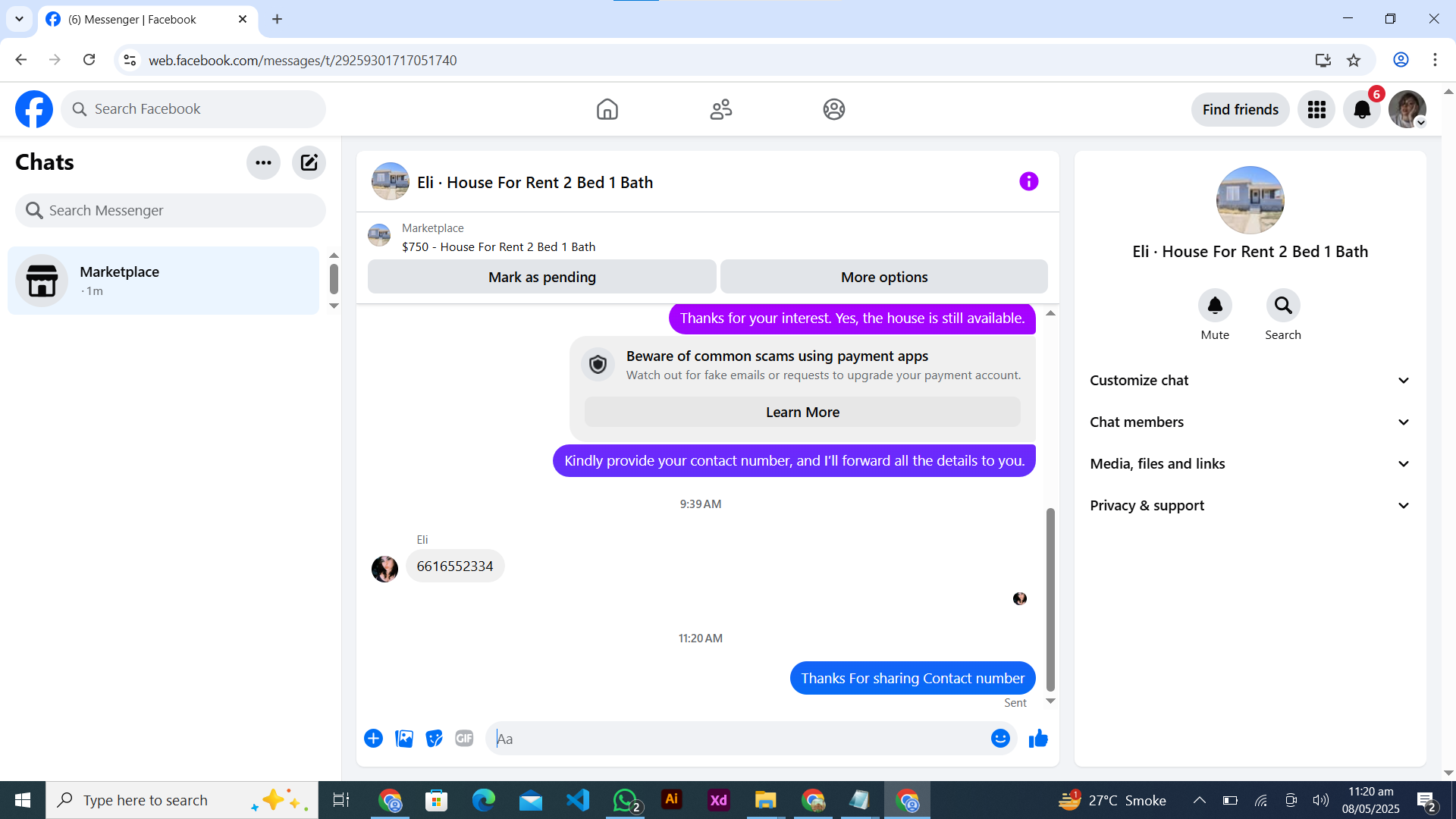The image size is (1456, 819).
Task: Open WhatsApp from the taskbar
Action: coord(626,800)
